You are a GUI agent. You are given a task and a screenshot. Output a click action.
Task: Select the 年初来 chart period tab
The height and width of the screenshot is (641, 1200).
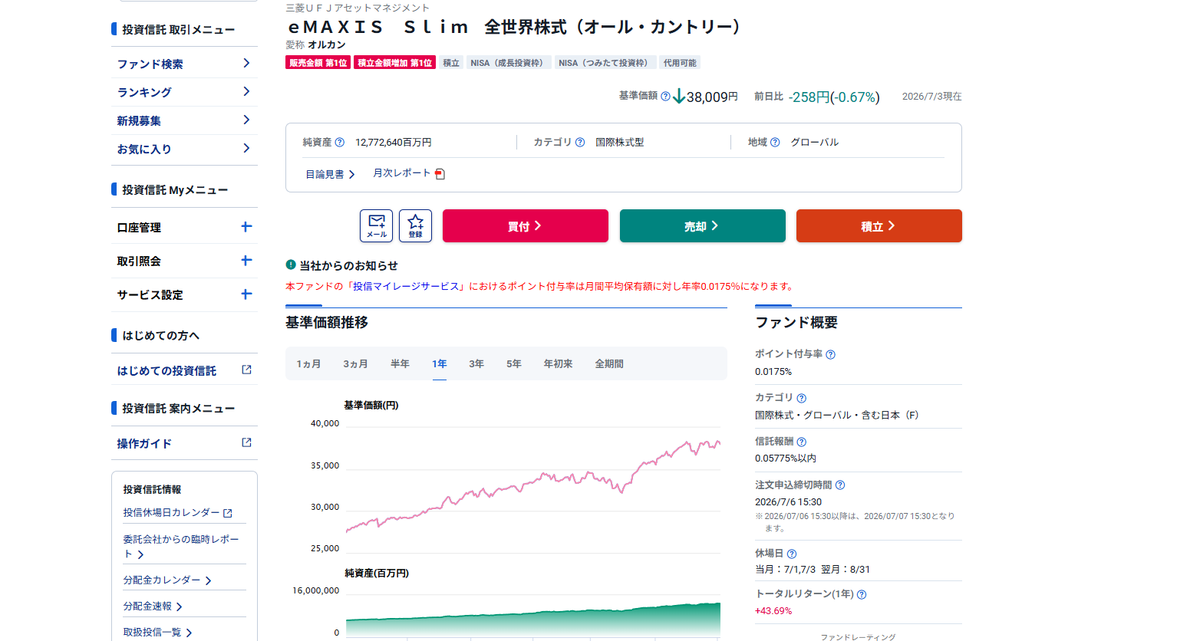pos(558,364)
